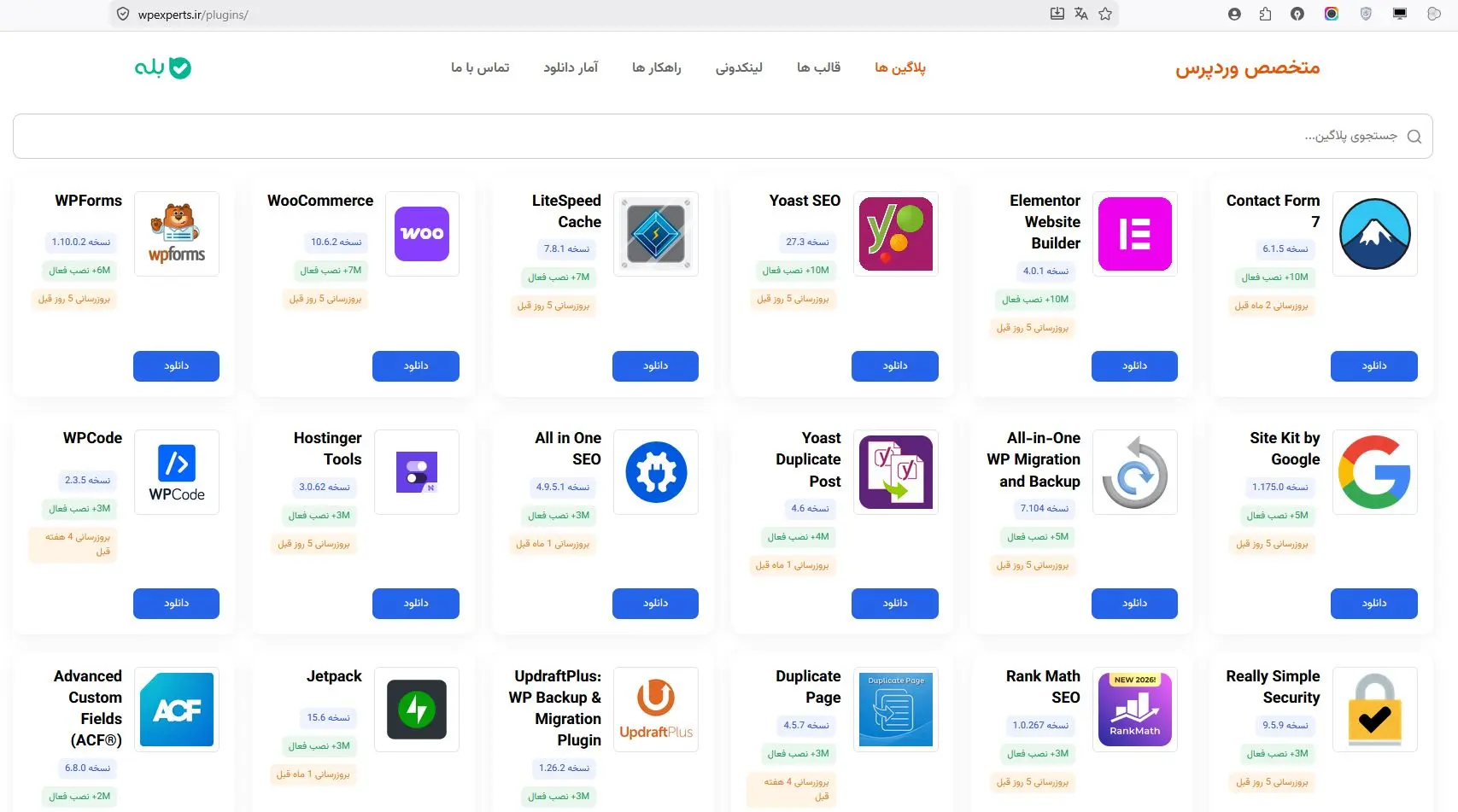This screenshot has height=812, width=1458.
Task: Click the Hostinger Tools version 3.0.62 badge
Action: (325, 488)
